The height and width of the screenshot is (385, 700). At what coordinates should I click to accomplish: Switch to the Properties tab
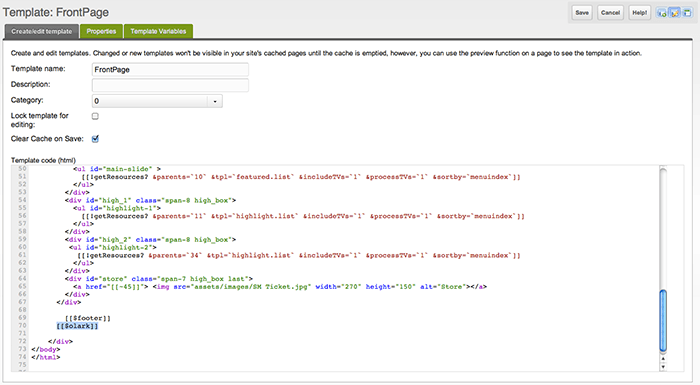(101, 31)
